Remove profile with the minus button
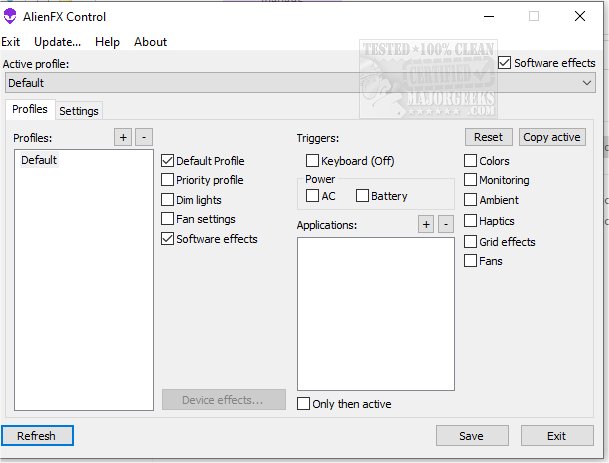Screen dimensions: 609x463 [144, 137]
